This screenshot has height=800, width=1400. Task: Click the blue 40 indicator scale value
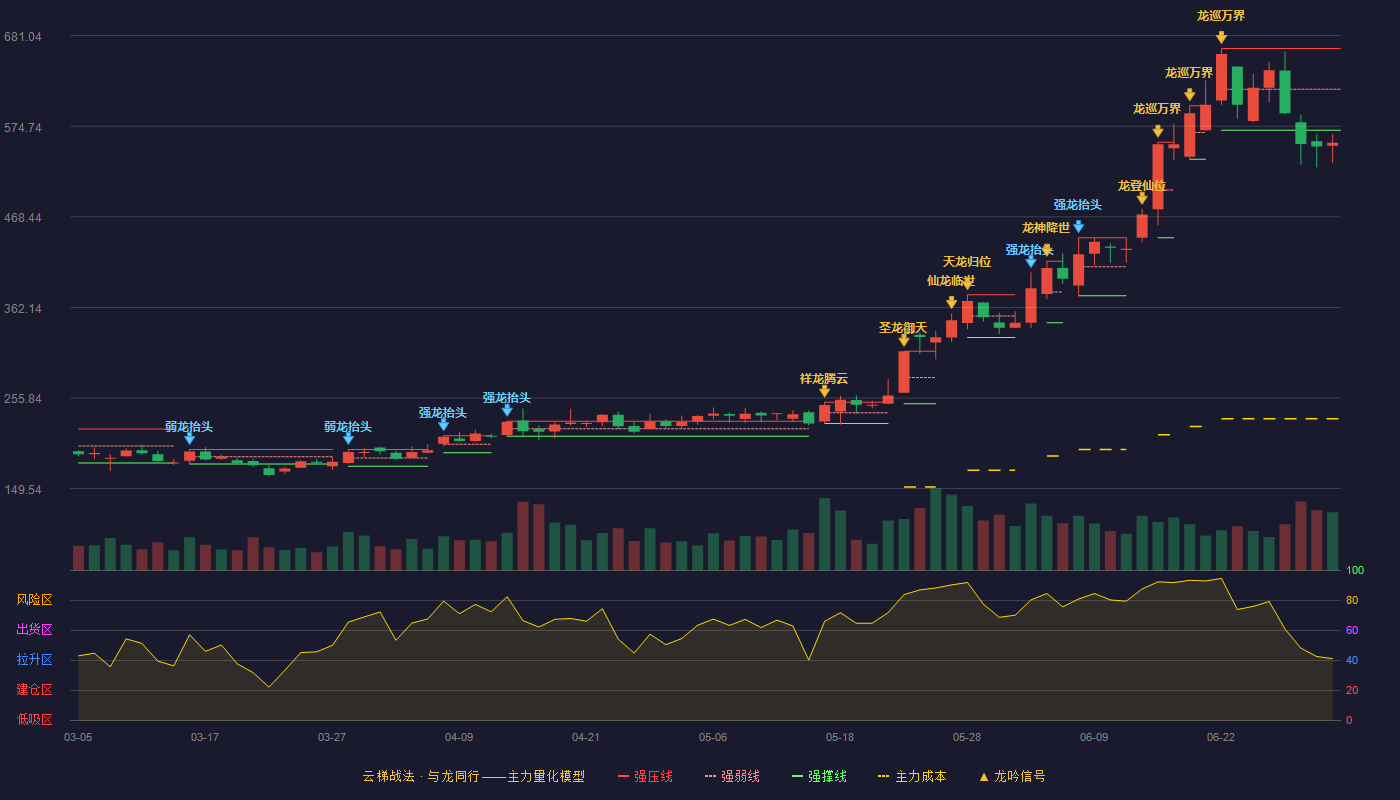[1352, 661]
